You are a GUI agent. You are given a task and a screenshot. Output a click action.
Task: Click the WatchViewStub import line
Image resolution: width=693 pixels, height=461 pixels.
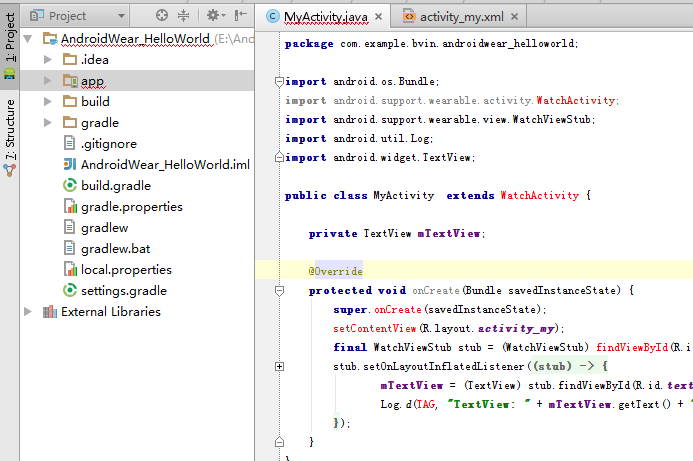point(440,119)
